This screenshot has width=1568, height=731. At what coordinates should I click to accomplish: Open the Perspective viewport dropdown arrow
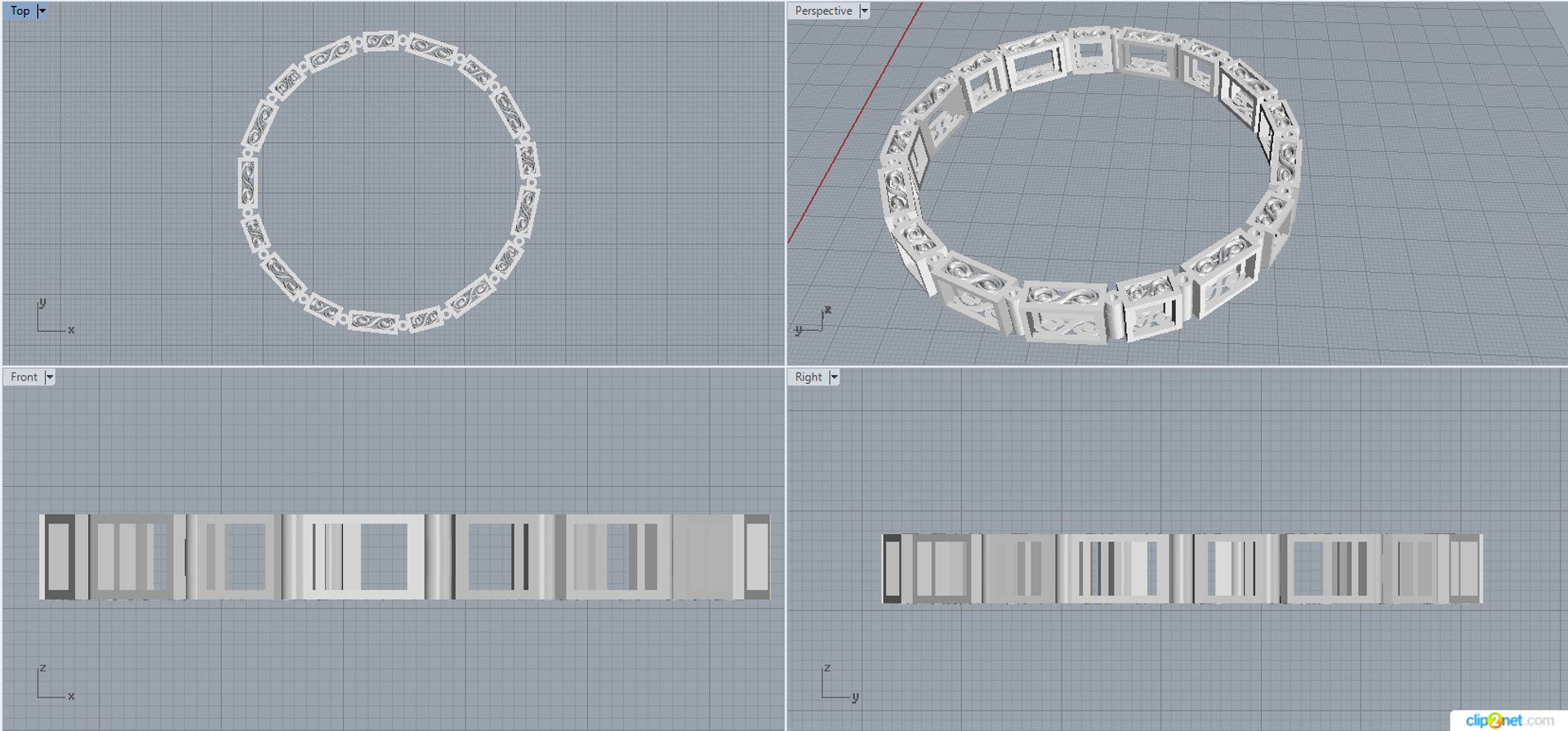pyautogui.click(x=864, y=11)
